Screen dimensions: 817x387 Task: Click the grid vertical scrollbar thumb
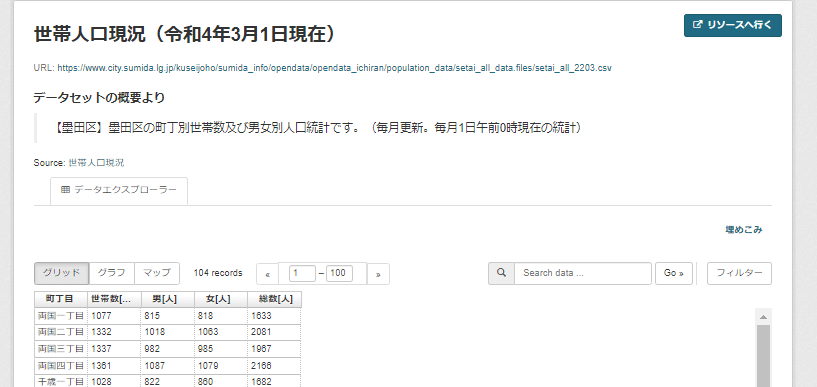pos(763,356)
